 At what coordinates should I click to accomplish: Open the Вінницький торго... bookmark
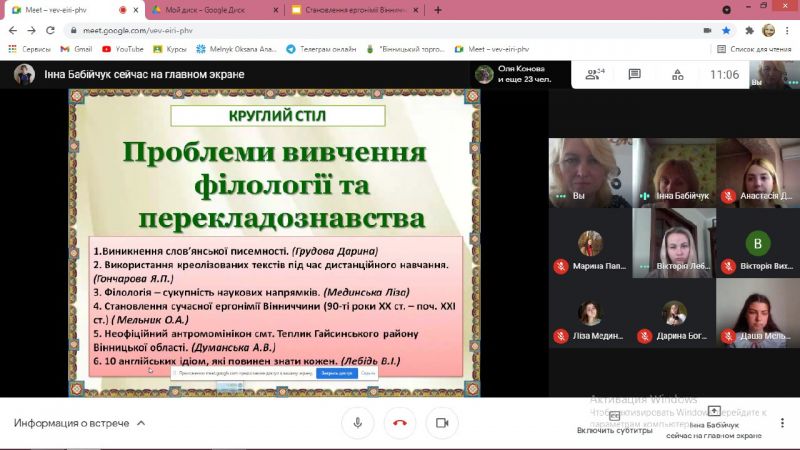pos(406,49)
